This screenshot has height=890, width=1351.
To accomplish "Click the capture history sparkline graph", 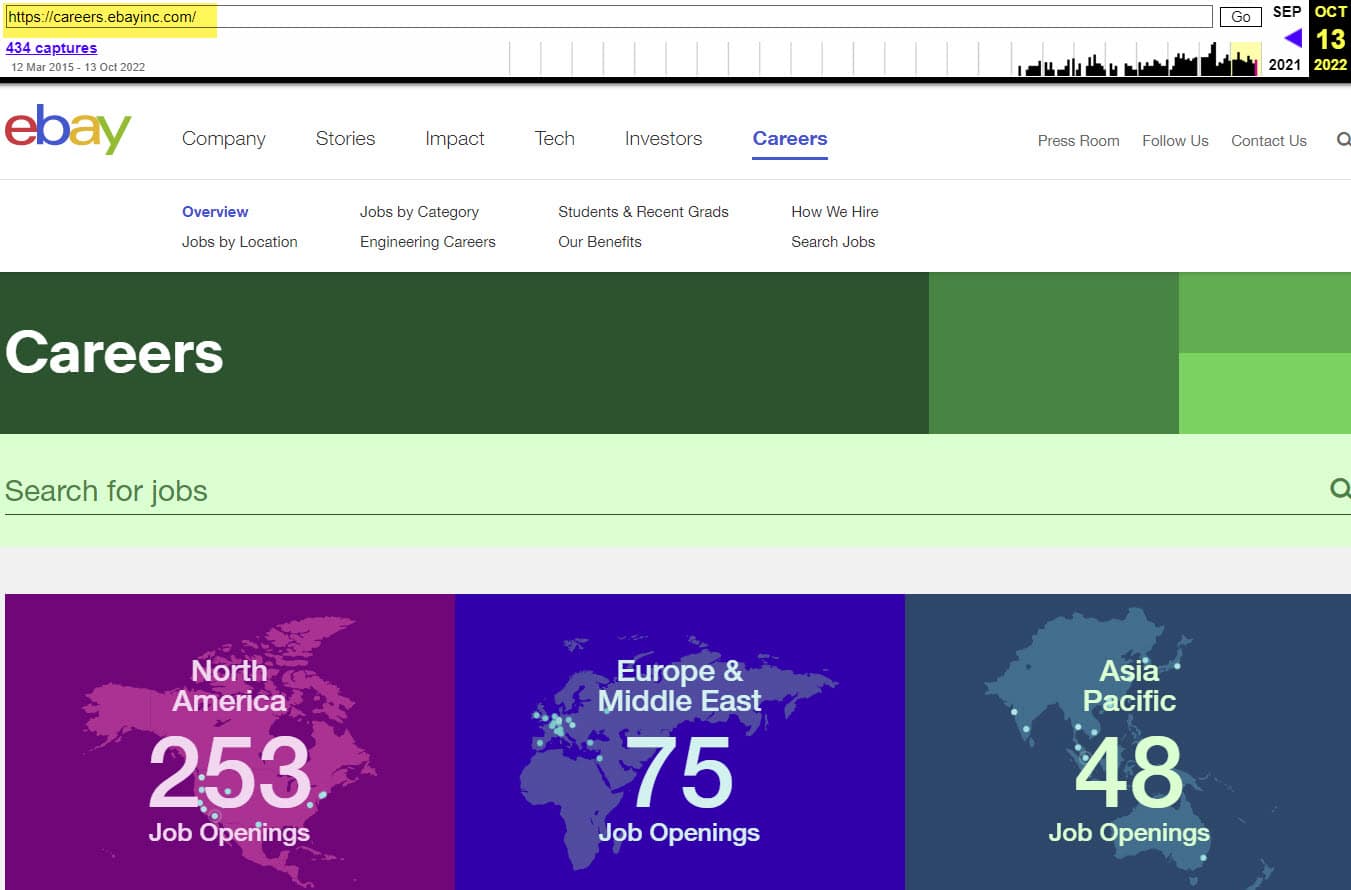I will pos(885,59).
